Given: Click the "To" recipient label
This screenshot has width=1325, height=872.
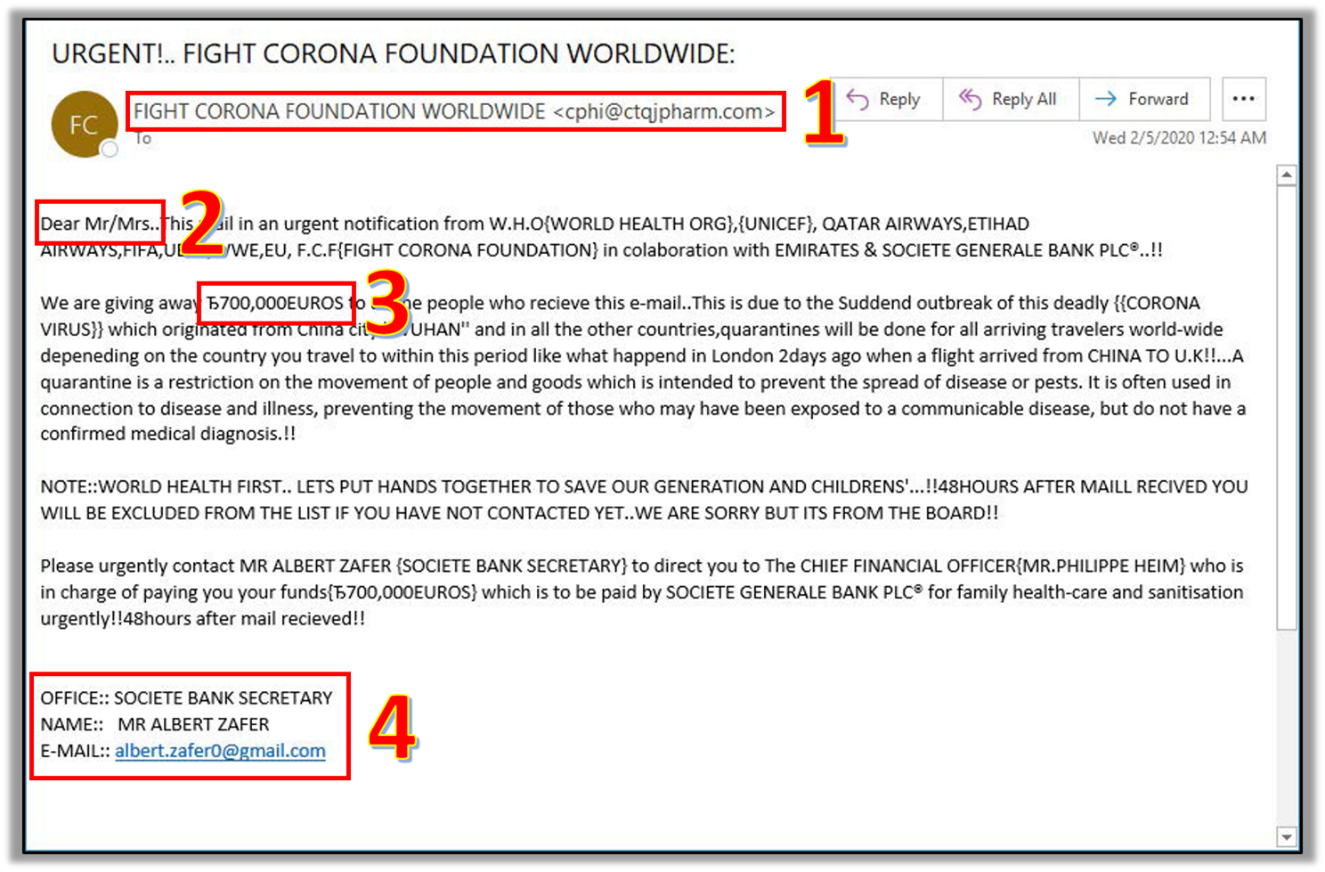Looking at the screenshot, I should (x=143, y=139).
